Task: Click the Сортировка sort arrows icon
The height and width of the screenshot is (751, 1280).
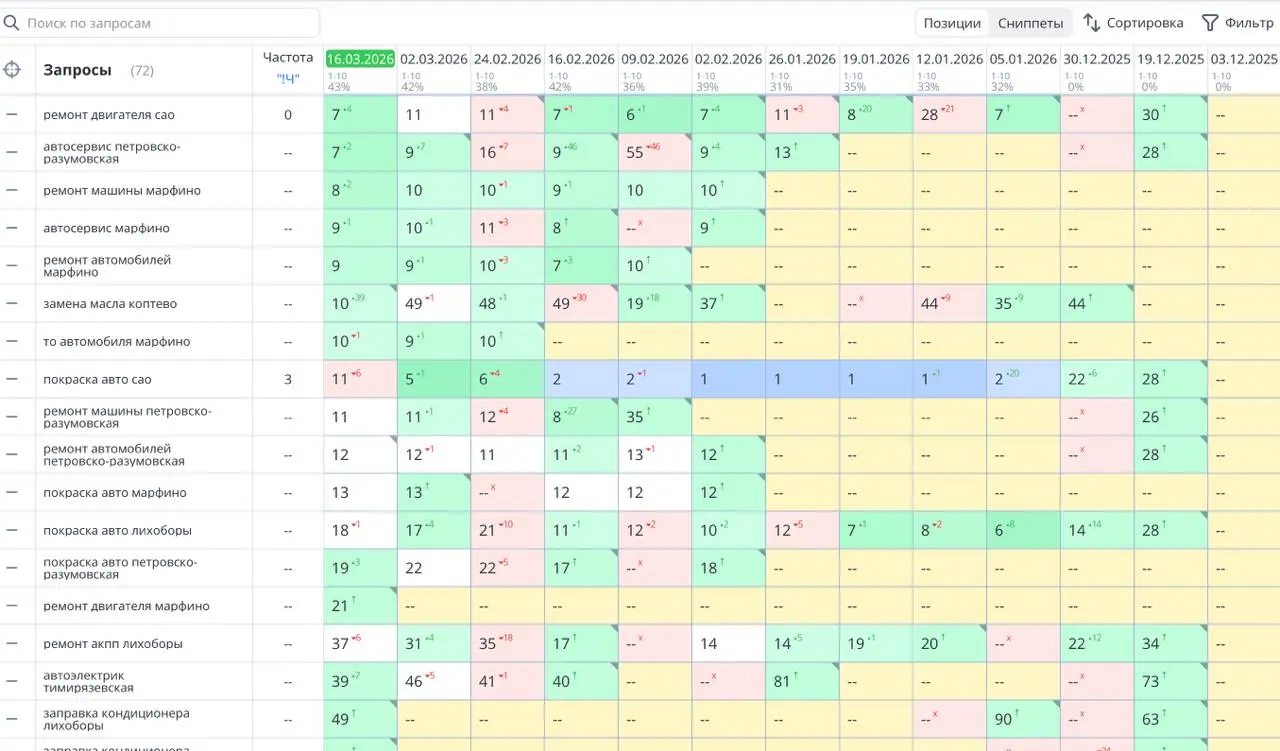Action: click(1092, 23)
